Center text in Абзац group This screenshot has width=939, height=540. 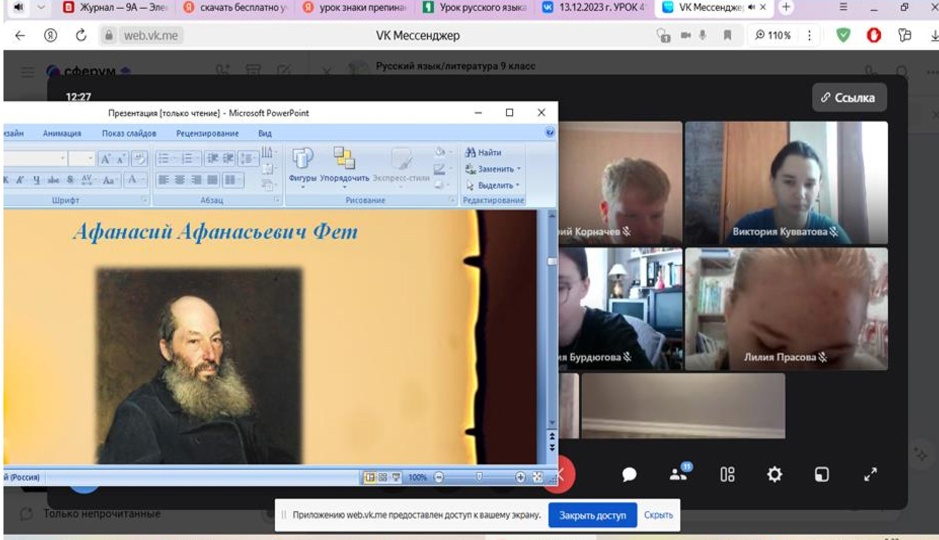(x=180, y=180)
